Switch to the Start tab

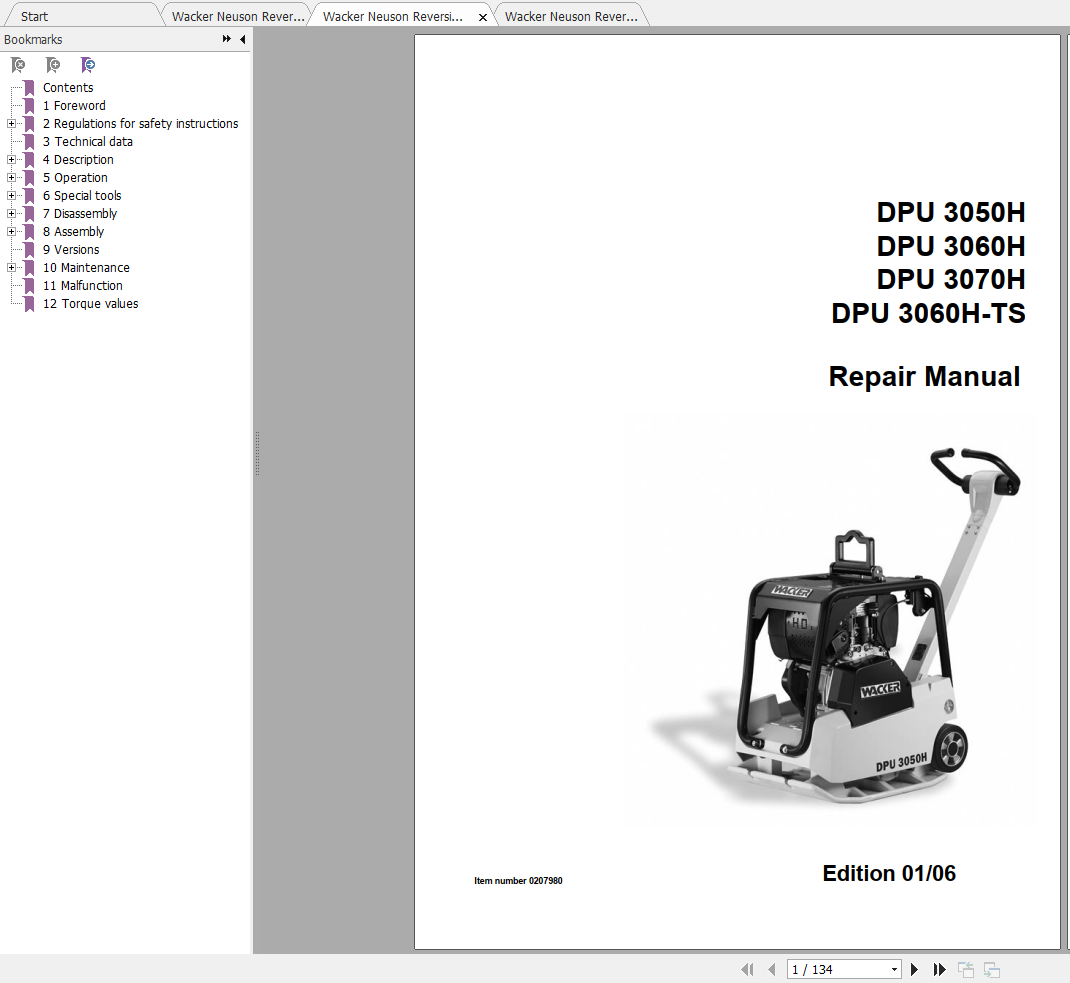(x=34, y=16)
